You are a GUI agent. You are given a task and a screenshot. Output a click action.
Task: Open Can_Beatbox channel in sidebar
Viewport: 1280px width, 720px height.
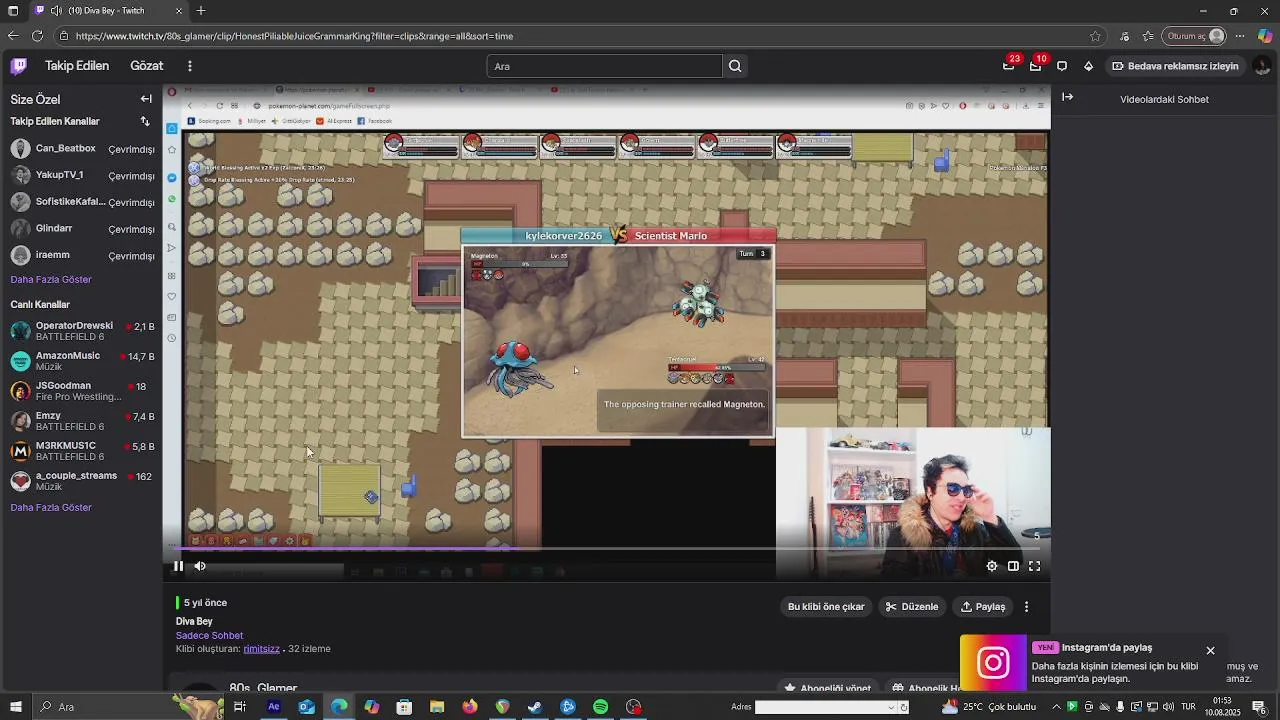82,149
